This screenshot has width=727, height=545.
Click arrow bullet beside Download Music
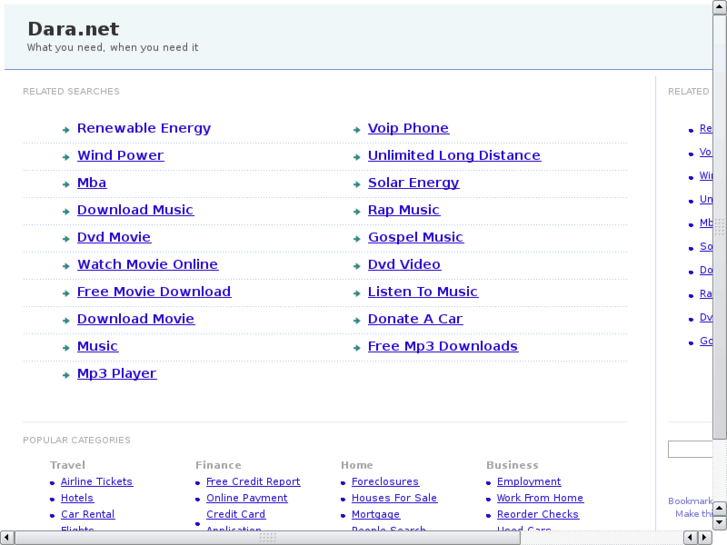tap(66, 212)
